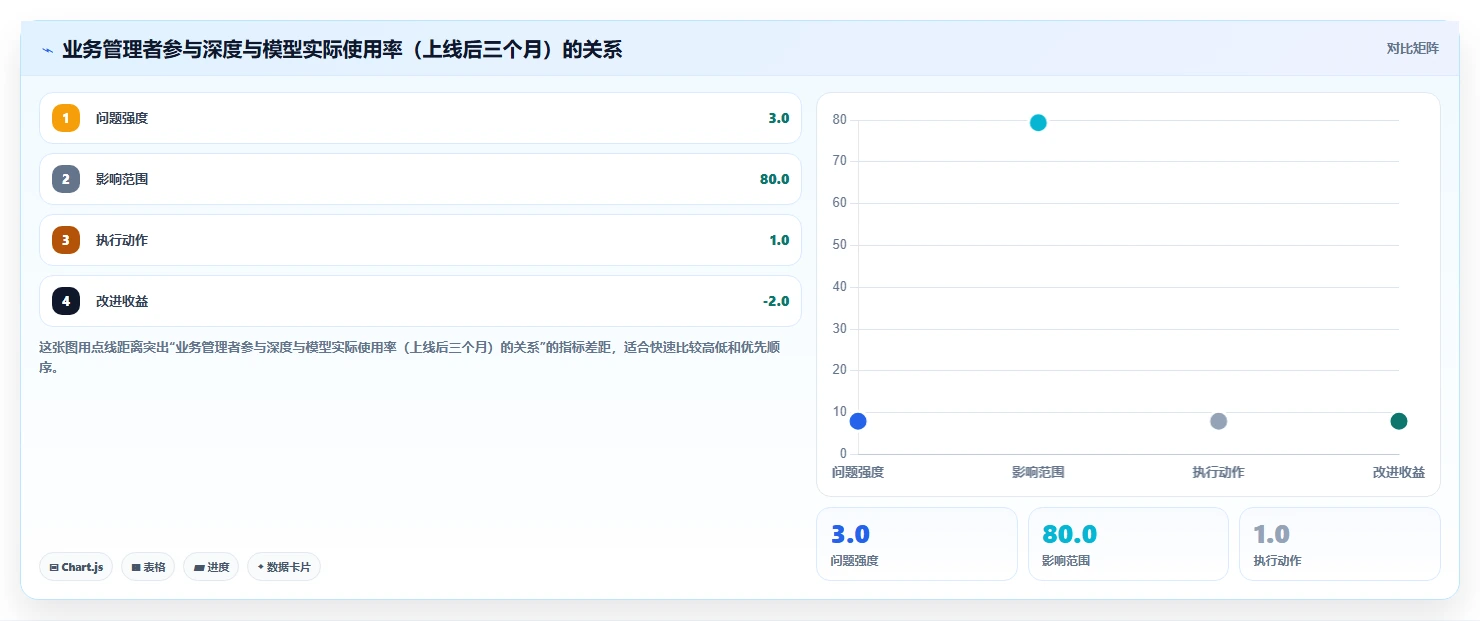Open the 1.0 执行动作 summary card
Viewport: 1480px width, 621px height.
pos(1340,544)
